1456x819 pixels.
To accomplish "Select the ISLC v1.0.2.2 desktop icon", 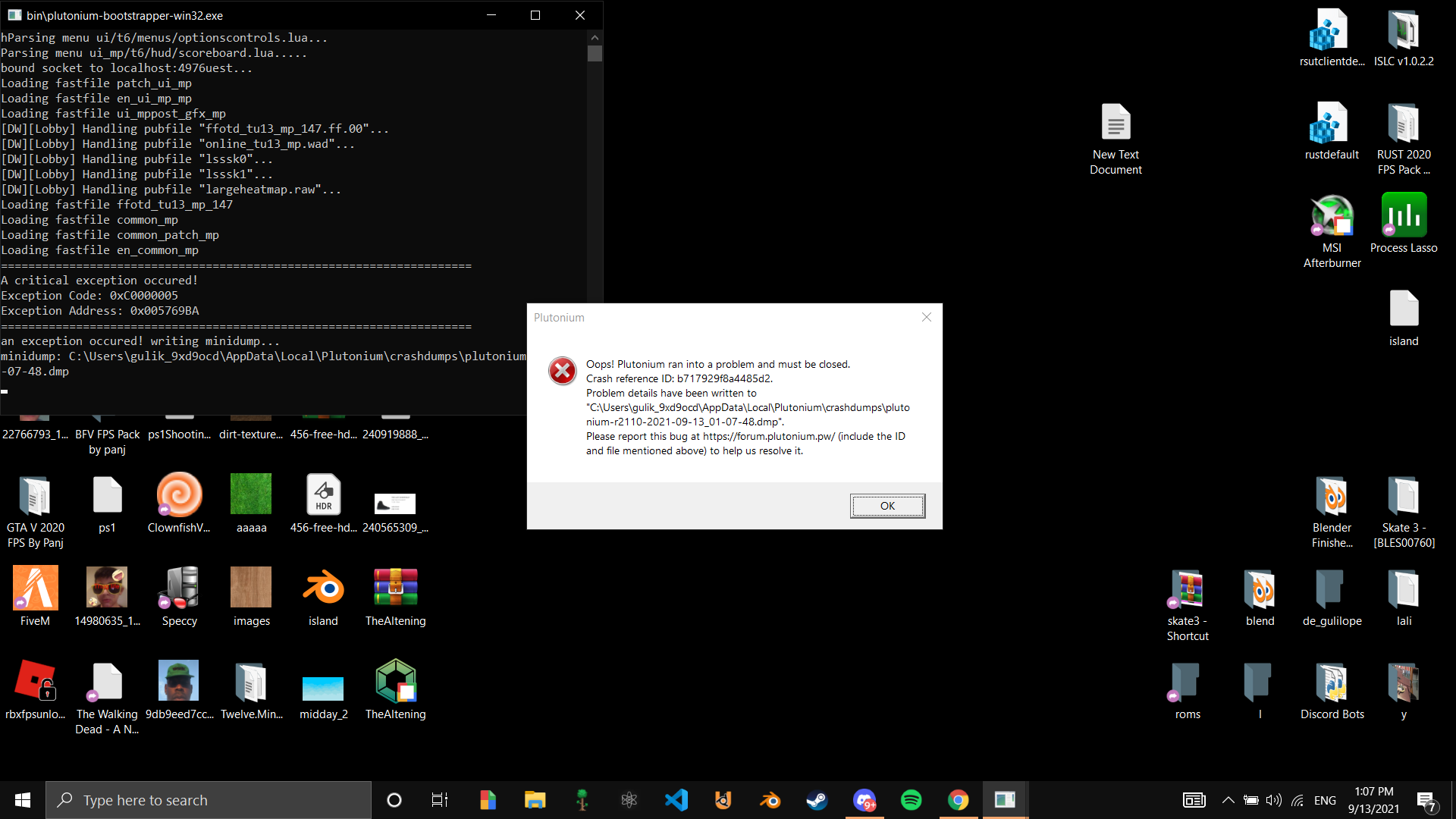I will (x=1404, y=38).
